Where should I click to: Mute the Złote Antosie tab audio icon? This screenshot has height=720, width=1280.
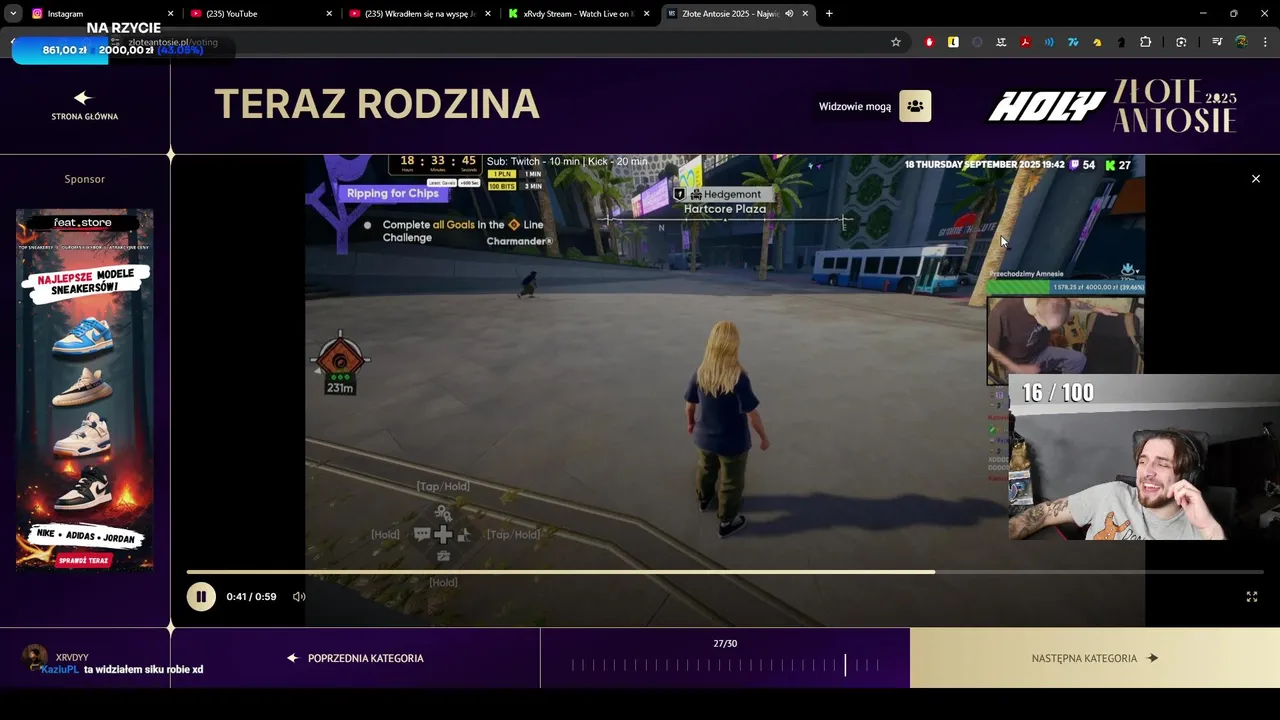click(789, 14)
